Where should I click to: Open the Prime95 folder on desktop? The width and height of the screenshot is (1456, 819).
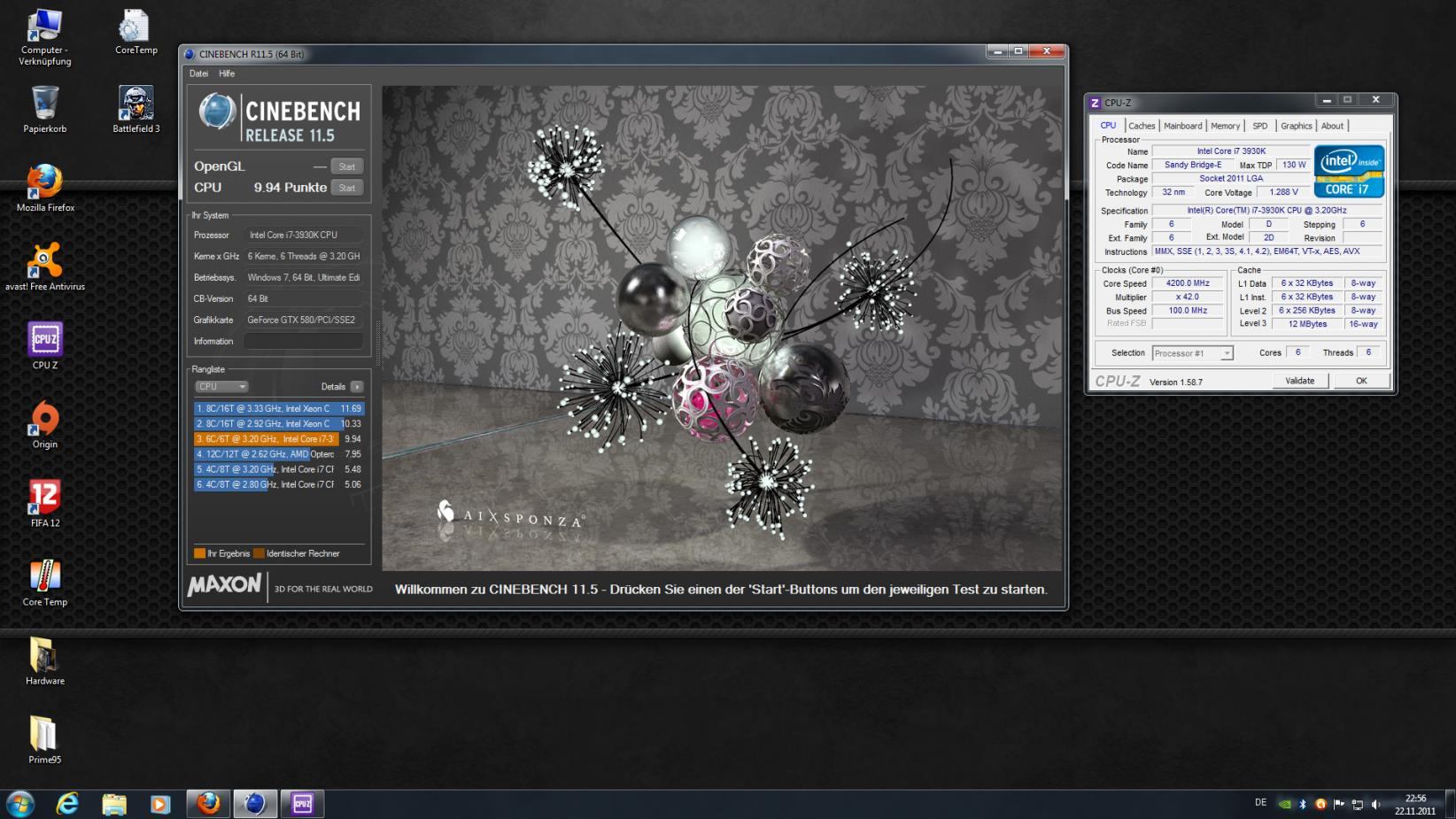[x=44, y=739]
